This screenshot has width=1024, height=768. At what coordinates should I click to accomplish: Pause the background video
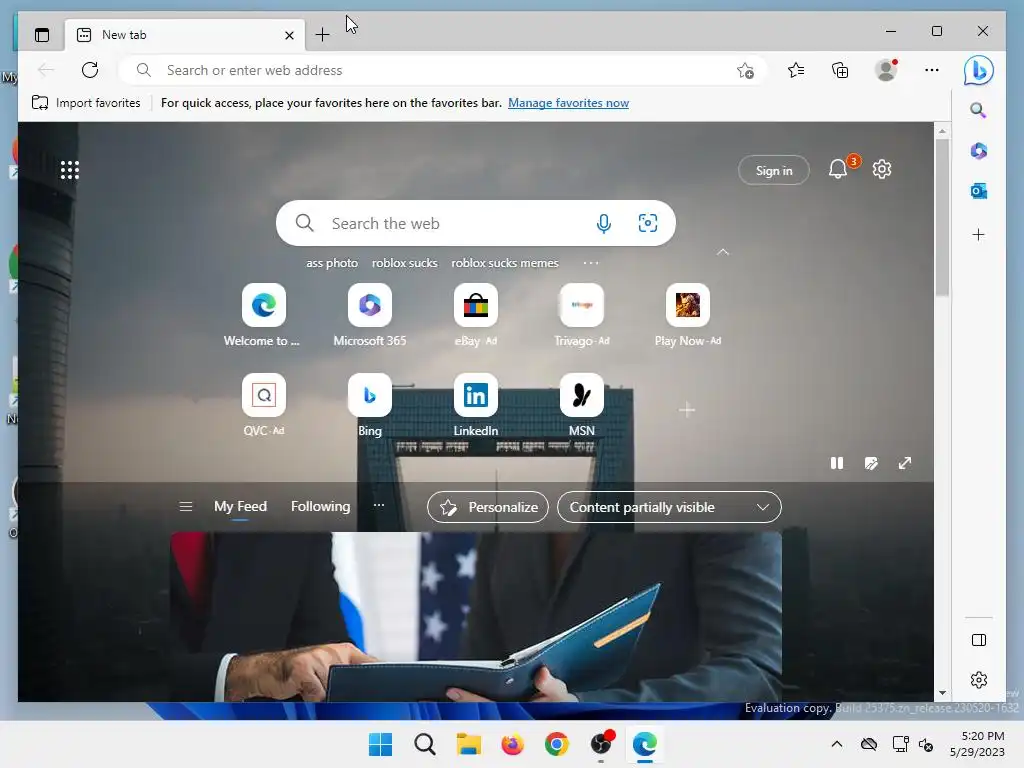(837, 463)
